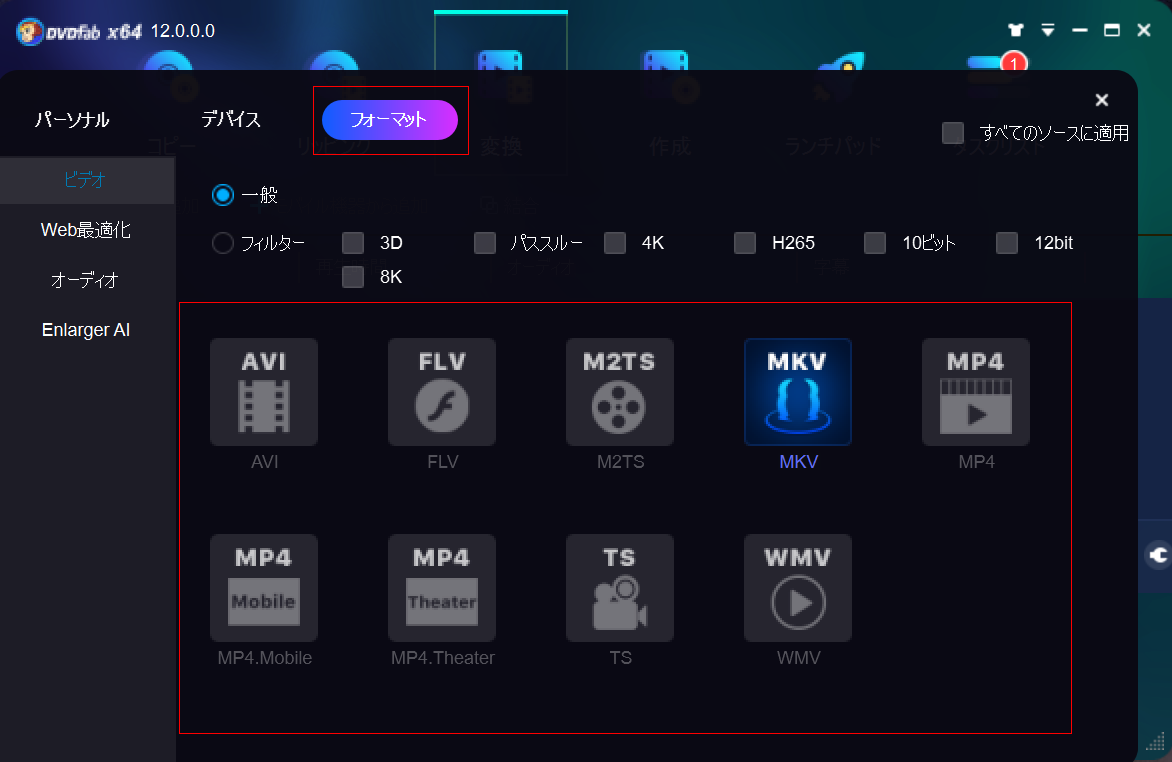Click the フォーマット button
Viewport: 1172px width, 762px height.
390,120
